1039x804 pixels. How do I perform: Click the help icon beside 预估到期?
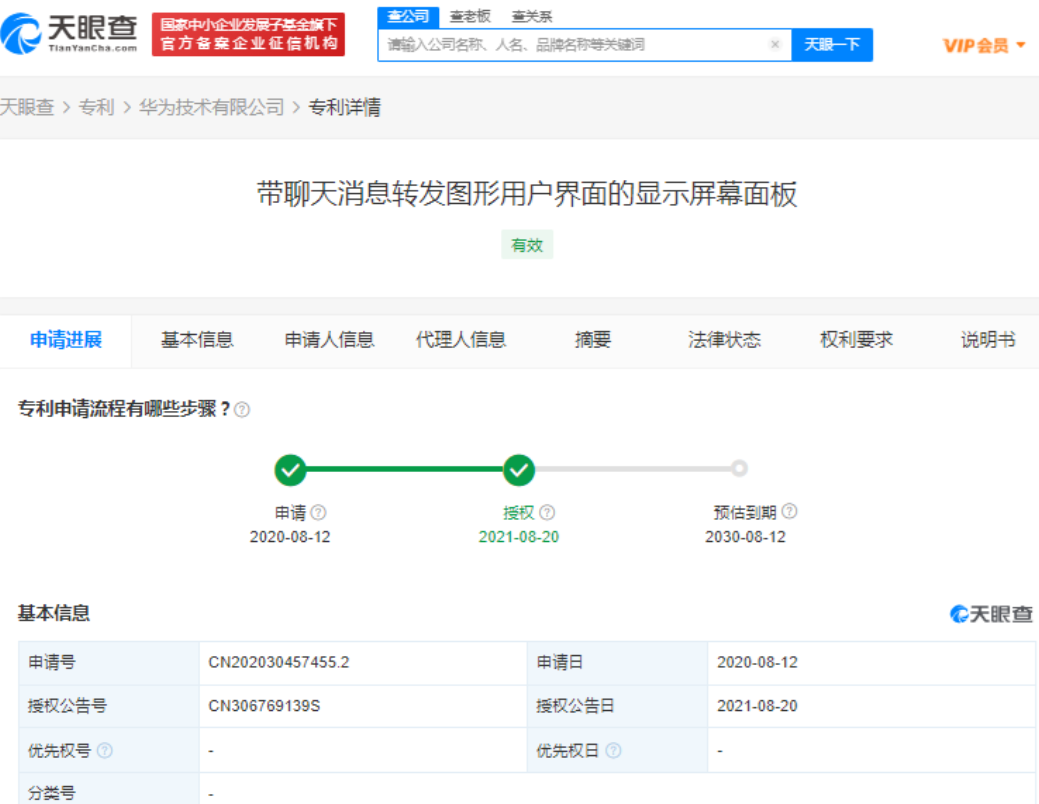[x=789, y=511]
